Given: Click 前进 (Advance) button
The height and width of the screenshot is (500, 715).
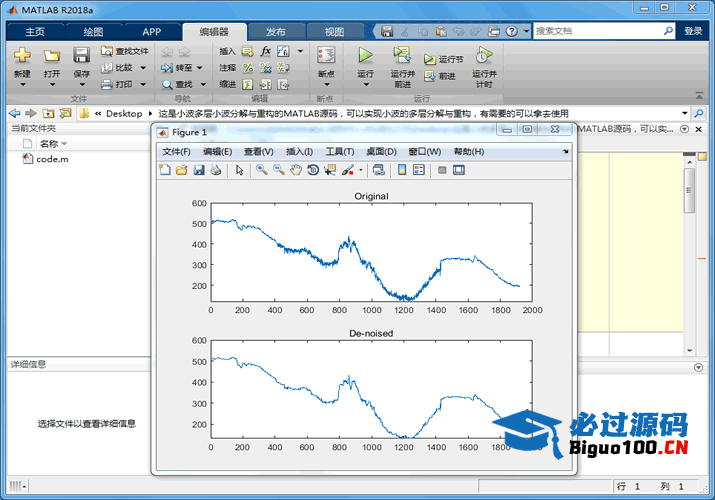Looking at the screenshot, I should (440, 76).
